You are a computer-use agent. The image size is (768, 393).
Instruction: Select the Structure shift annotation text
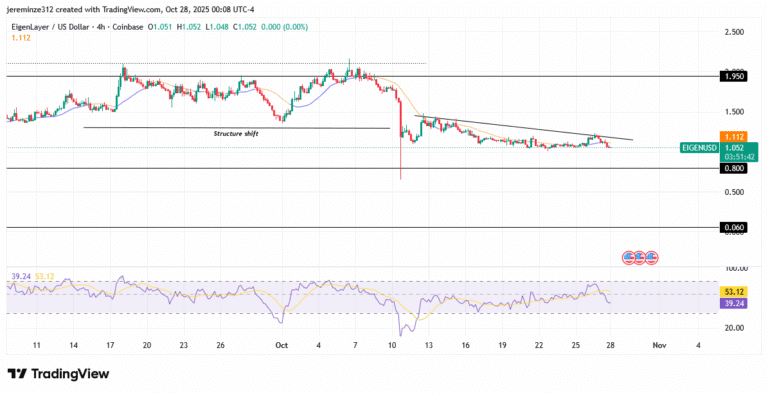click(236, 133)
